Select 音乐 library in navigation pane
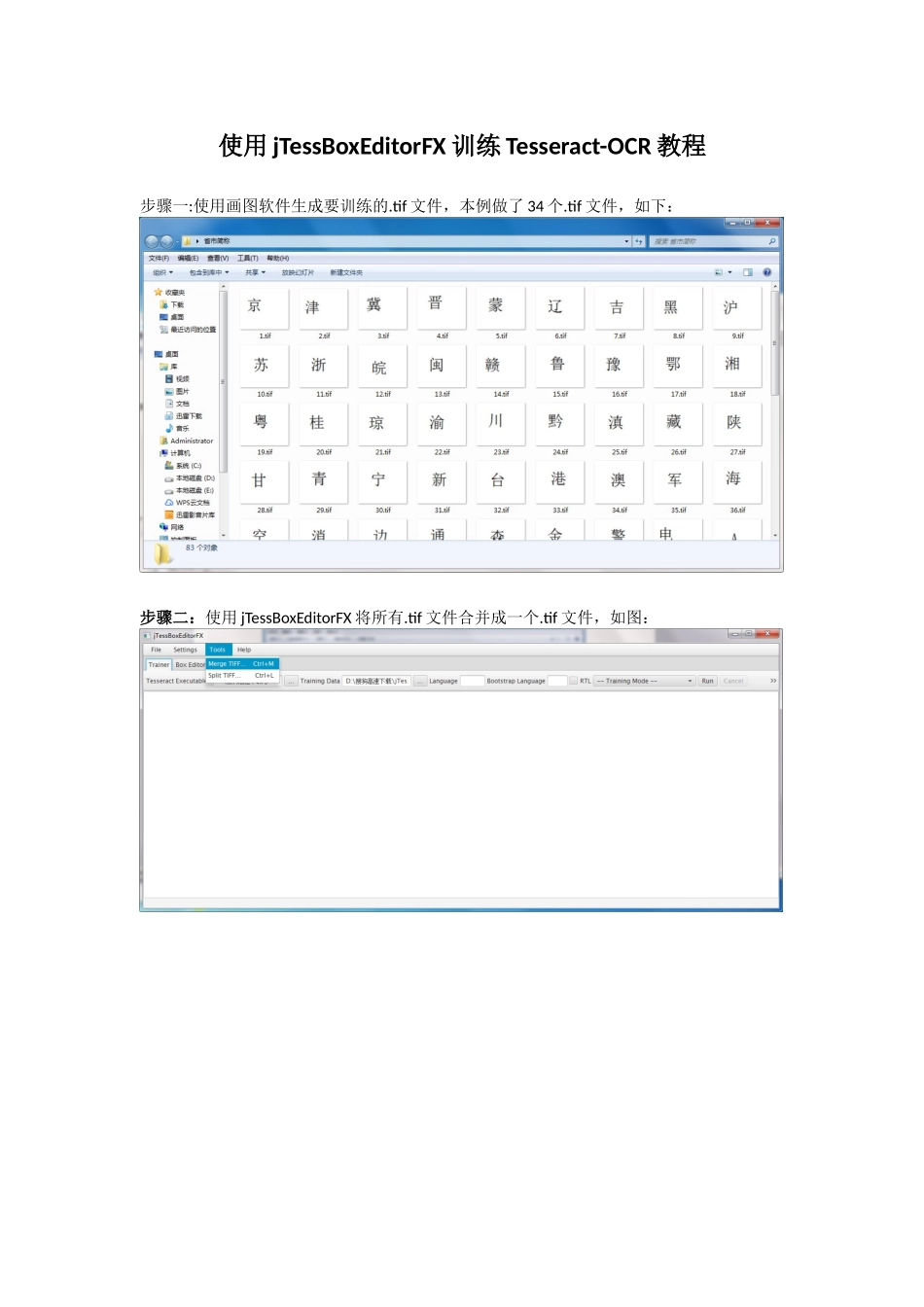This screenshot has height=1307, width=924. click(177, 429)
